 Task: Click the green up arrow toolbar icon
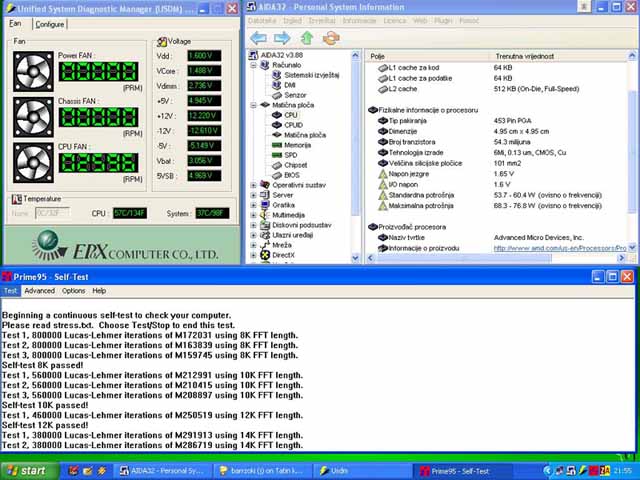tap(307, 38)
